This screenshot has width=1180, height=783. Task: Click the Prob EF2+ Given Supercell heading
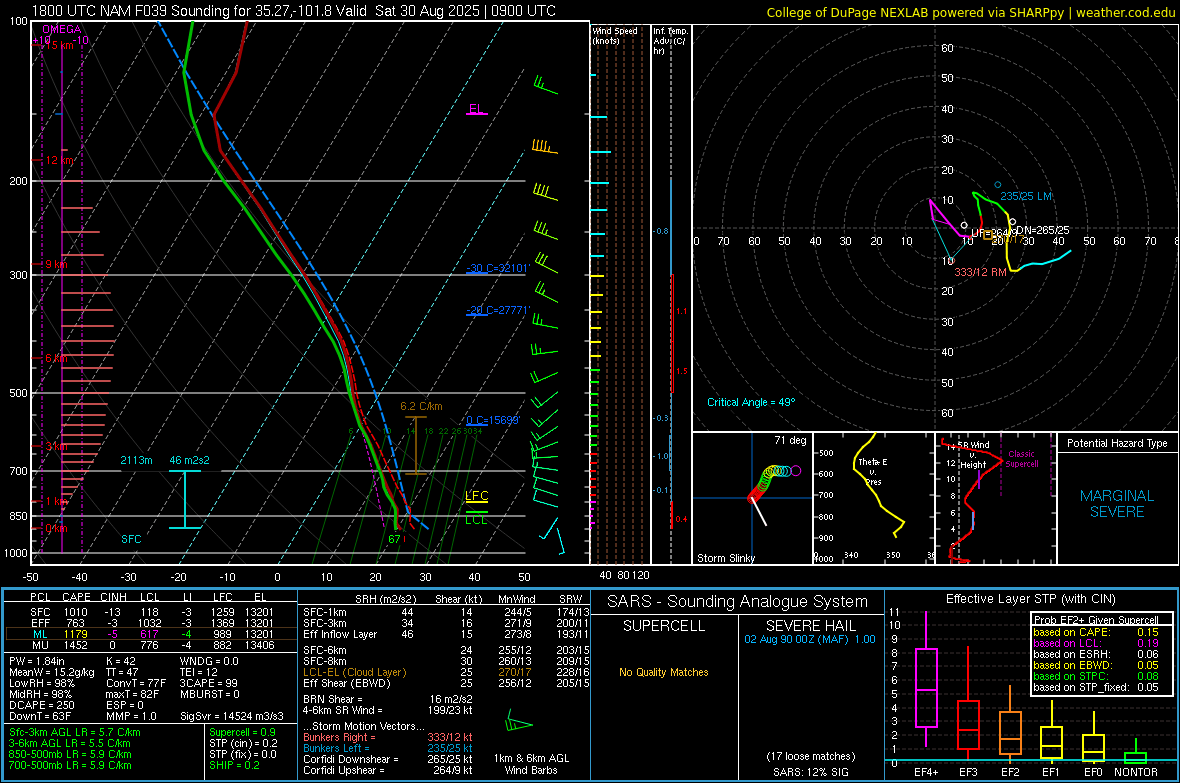[x=1096, y=620]
